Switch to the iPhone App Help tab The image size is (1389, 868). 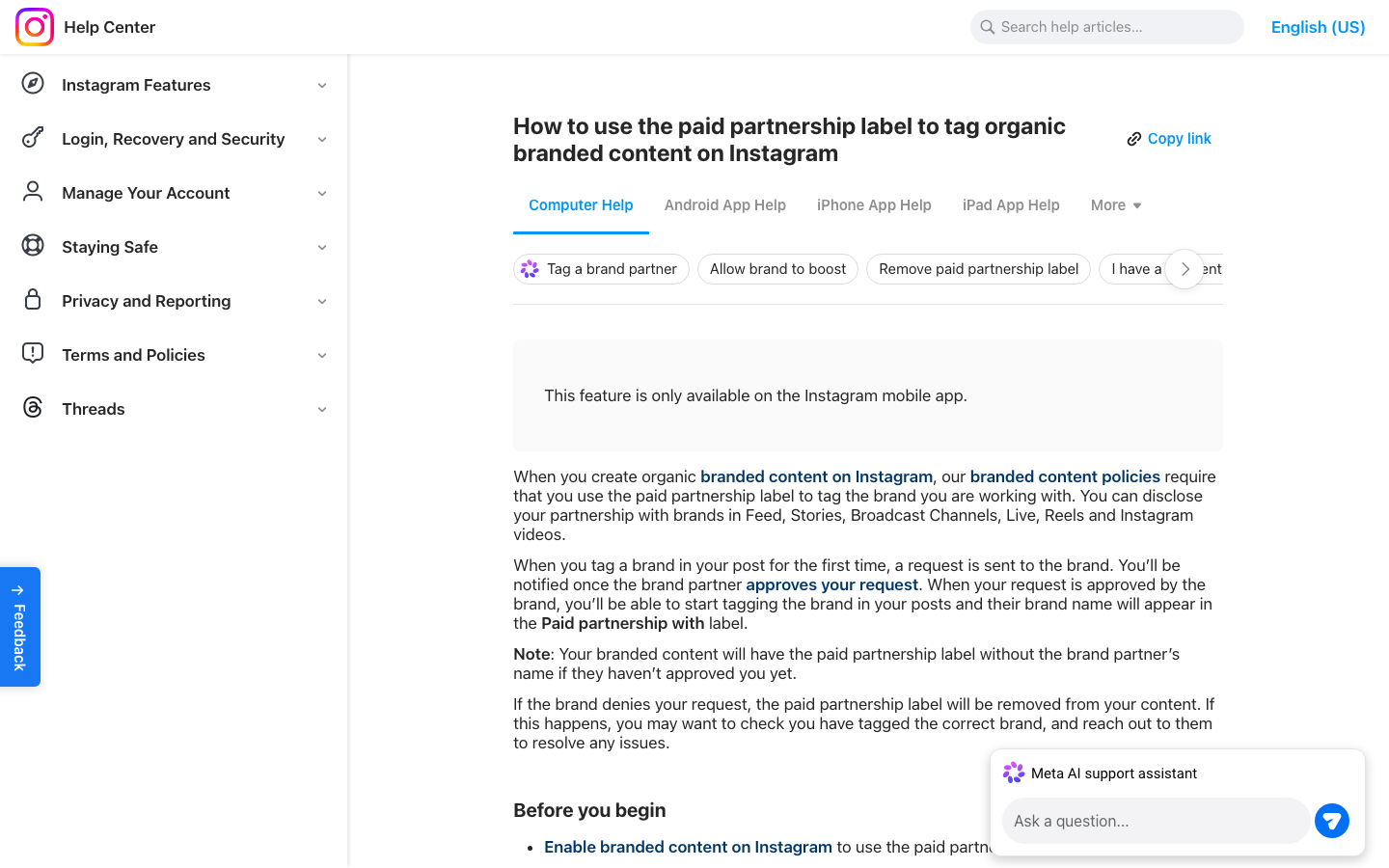[874, 205]
